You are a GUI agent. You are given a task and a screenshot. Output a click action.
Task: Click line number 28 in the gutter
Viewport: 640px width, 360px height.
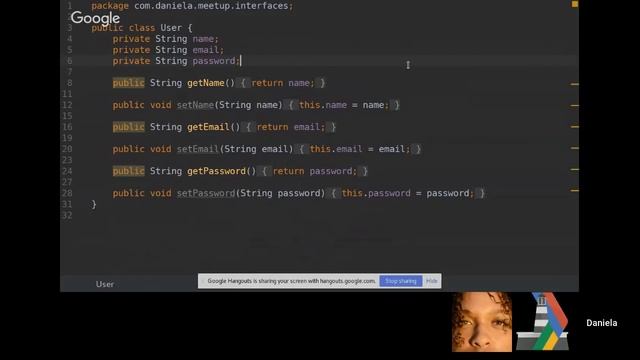67,193
